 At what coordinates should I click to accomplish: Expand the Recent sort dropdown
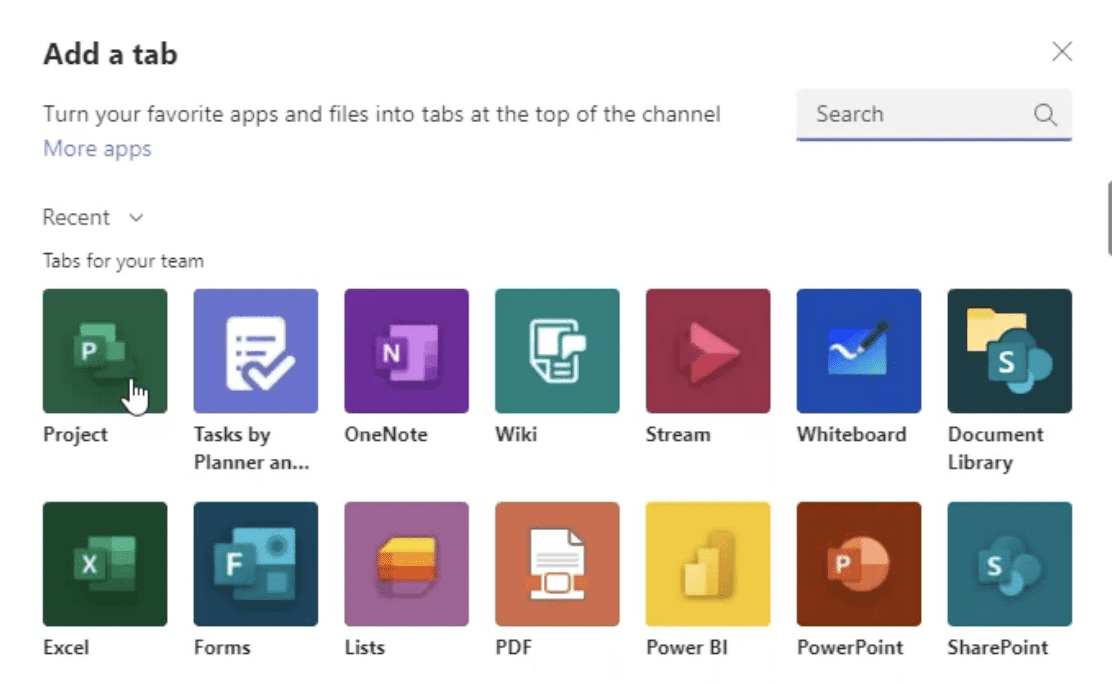point(93,217)
